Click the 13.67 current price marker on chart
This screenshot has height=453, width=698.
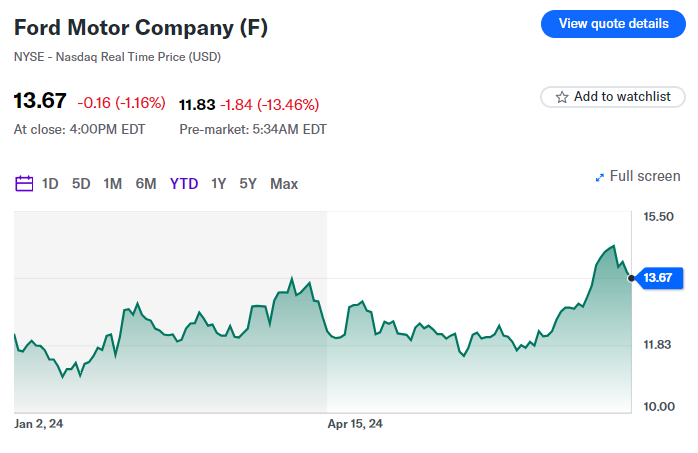(656, 277)
